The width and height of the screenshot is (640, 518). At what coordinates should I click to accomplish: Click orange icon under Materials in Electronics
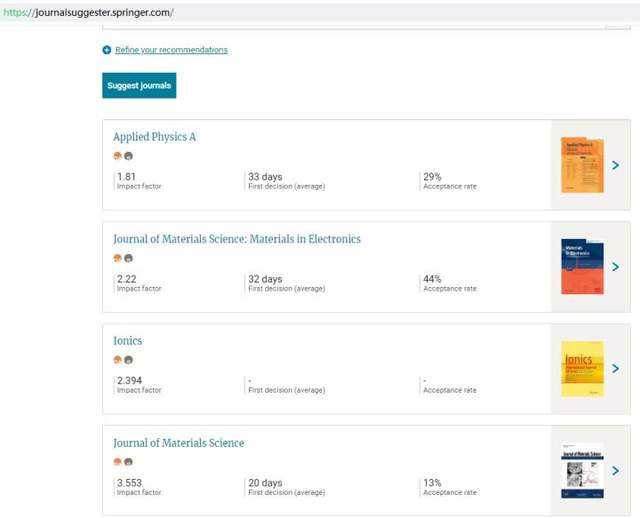click(x=118, y=258)
